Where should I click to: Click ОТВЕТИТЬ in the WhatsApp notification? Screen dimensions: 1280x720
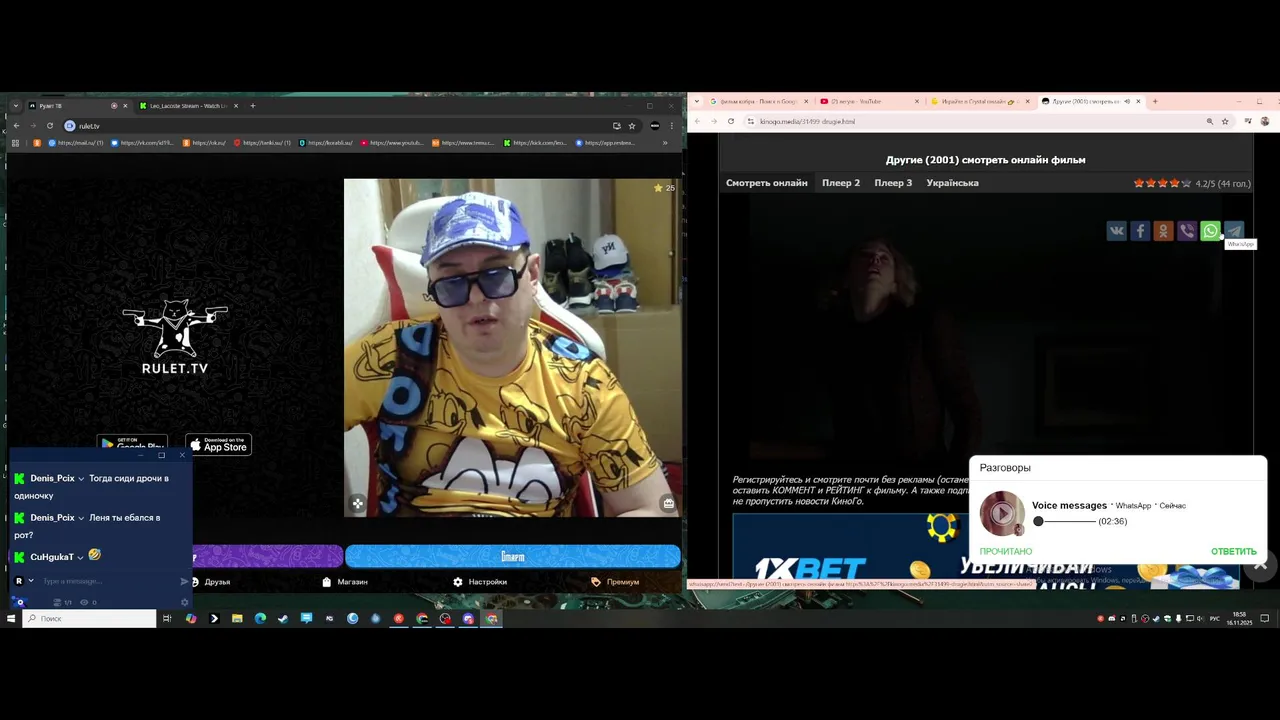click(x=1234, y=552)
